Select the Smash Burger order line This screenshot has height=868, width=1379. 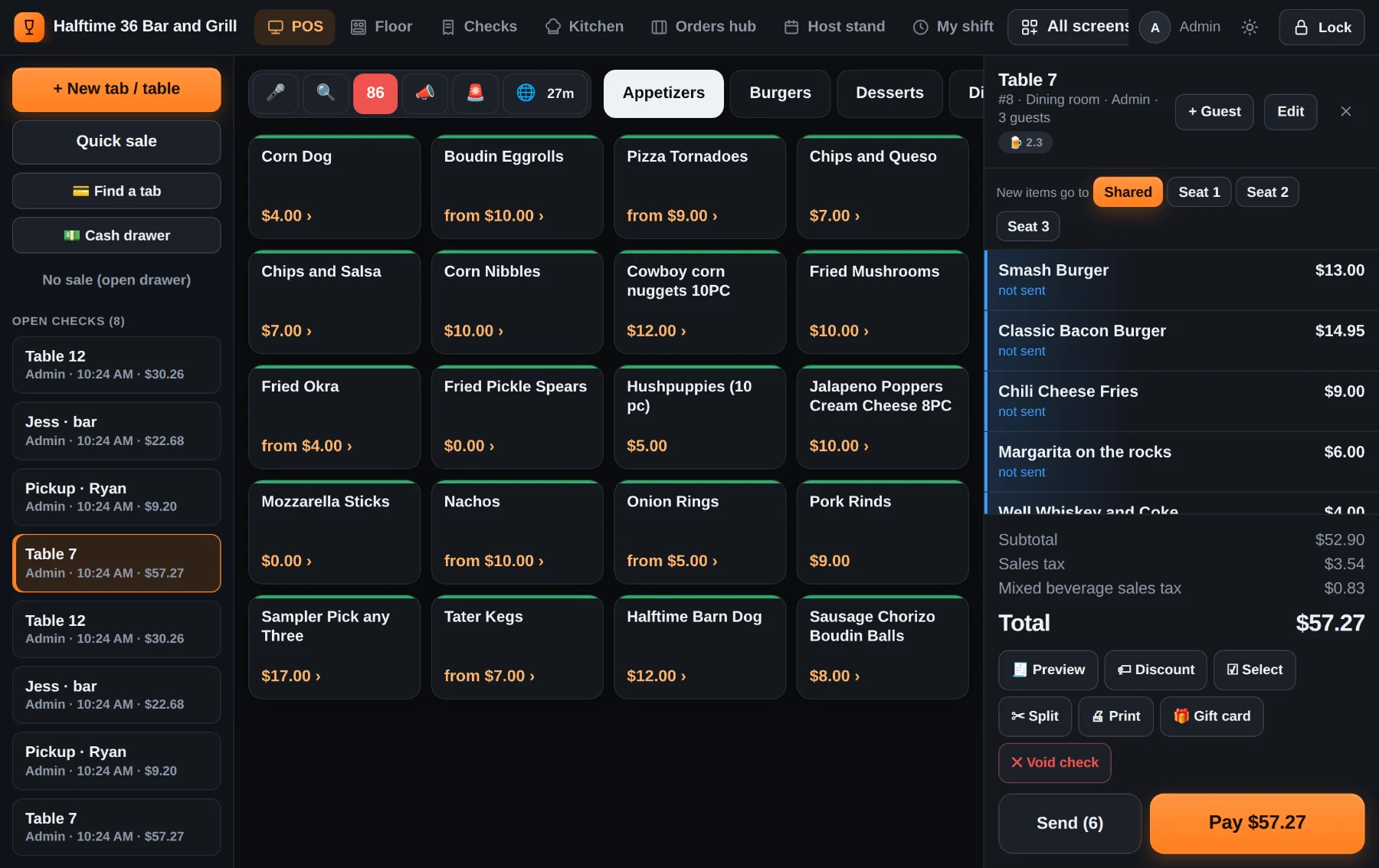pyautogui.click(x=1181, y=280)
